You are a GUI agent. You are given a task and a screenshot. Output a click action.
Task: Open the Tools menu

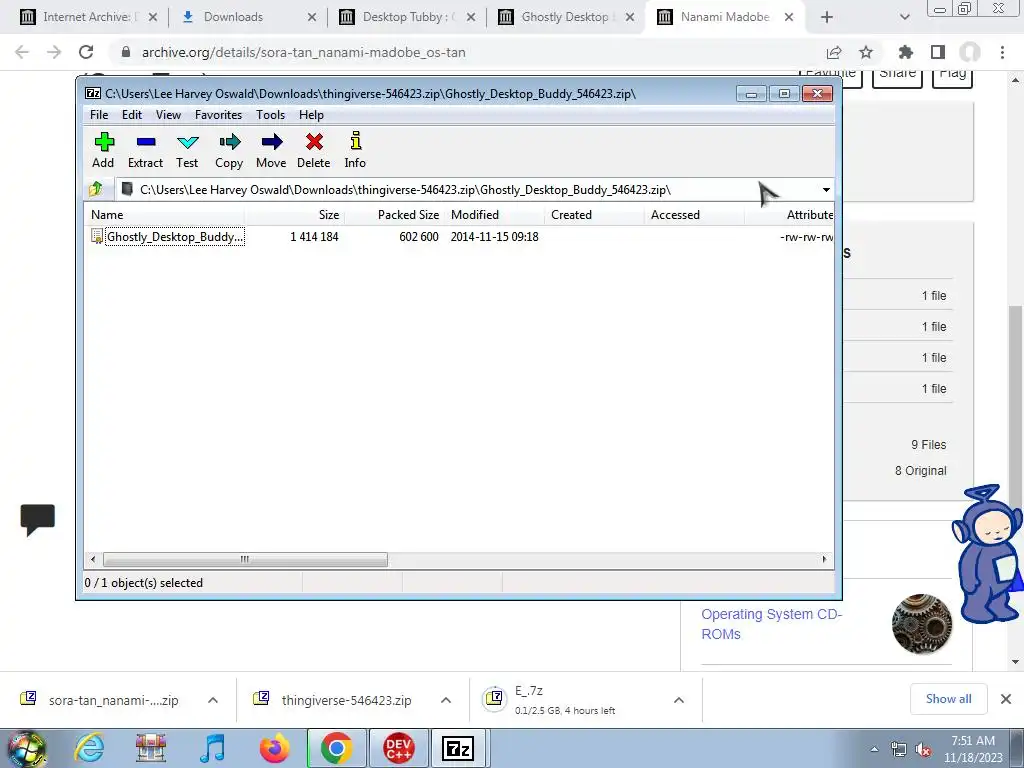tap(270, 115)
